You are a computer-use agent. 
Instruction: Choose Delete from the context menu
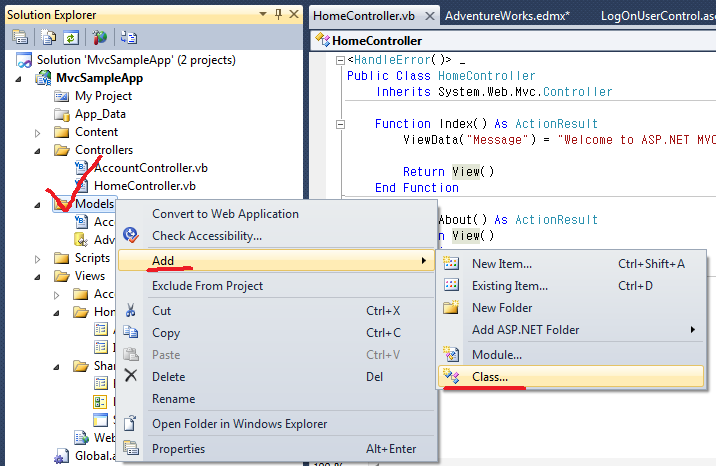click(276, 377)
